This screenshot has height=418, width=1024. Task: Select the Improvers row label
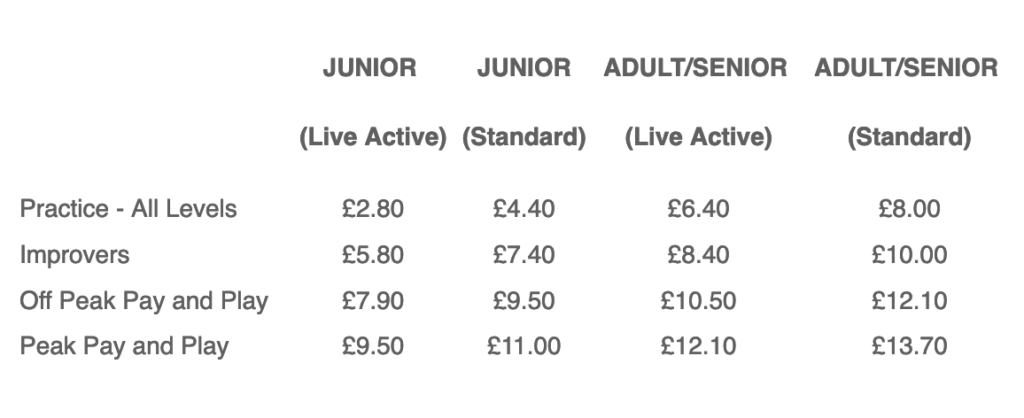(x=74, y=255)
